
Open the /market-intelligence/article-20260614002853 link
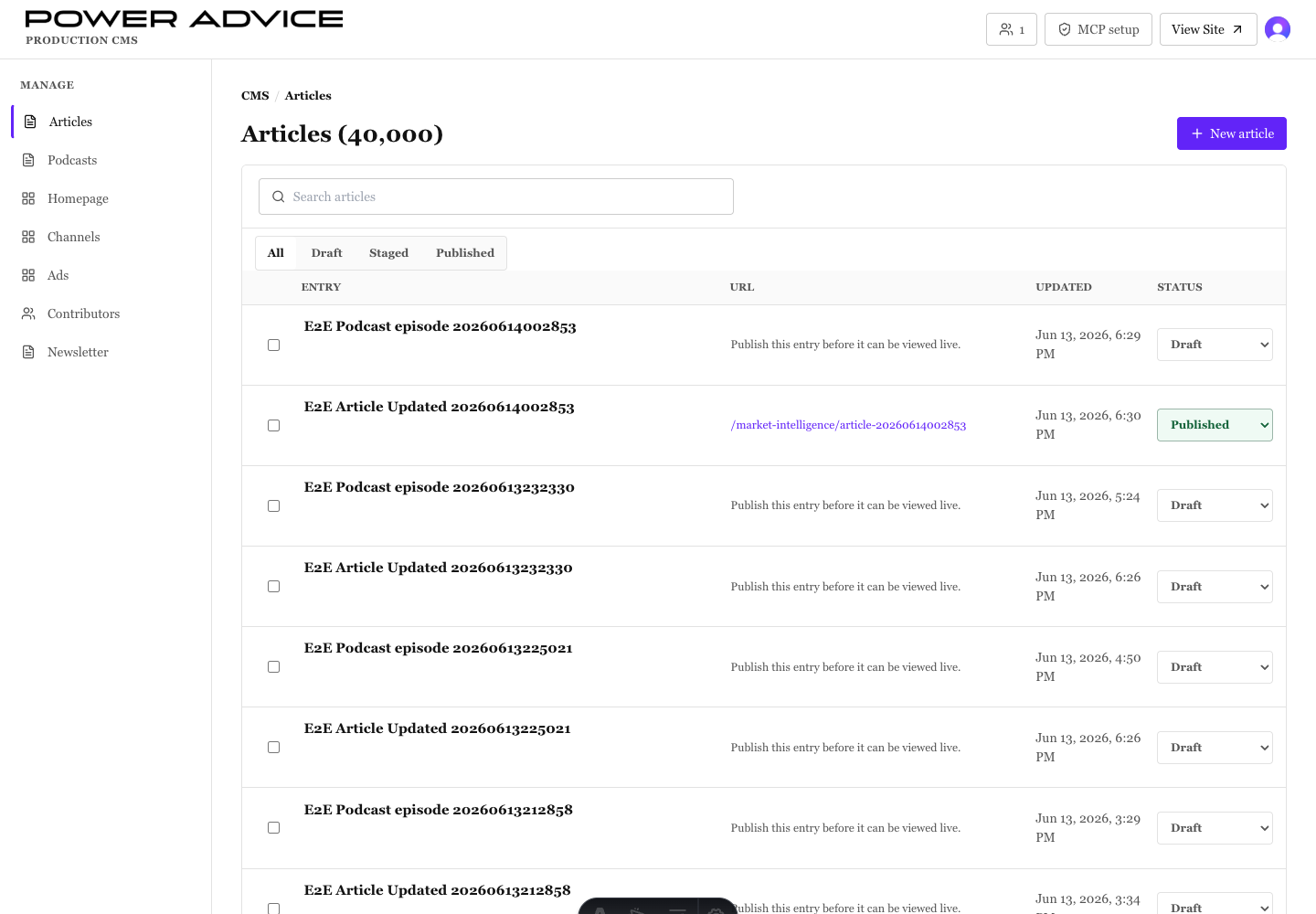click(x=848, y=425)
